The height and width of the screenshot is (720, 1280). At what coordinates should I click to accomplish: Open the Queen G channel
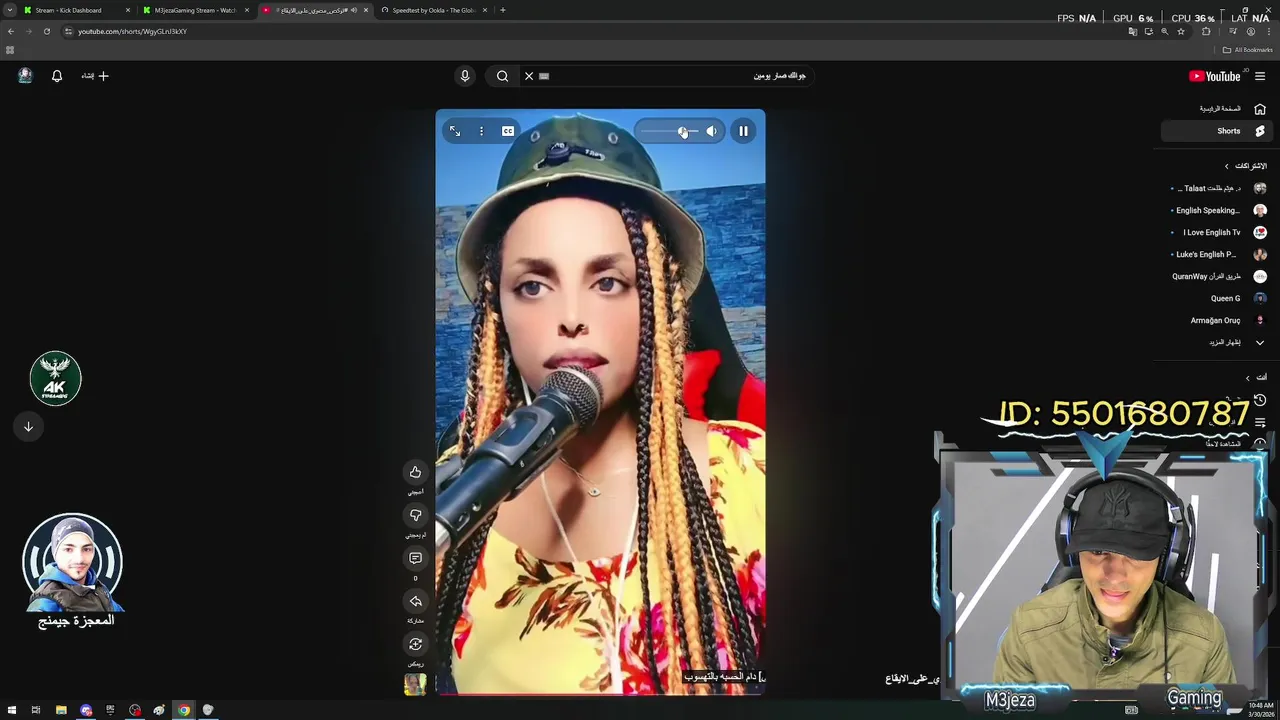pos(1218,298)
